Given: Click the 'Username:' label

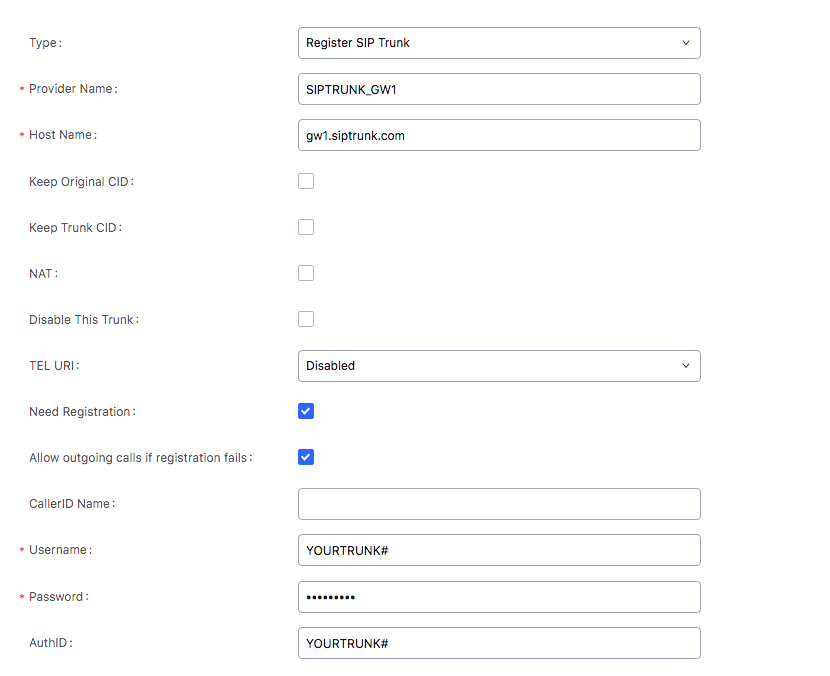Looking at the screenshot, I should coord(60,550).
